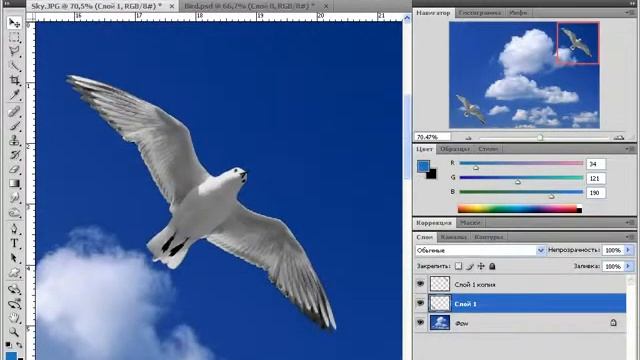Switch to the Маски tab

(x=470, y=223)
